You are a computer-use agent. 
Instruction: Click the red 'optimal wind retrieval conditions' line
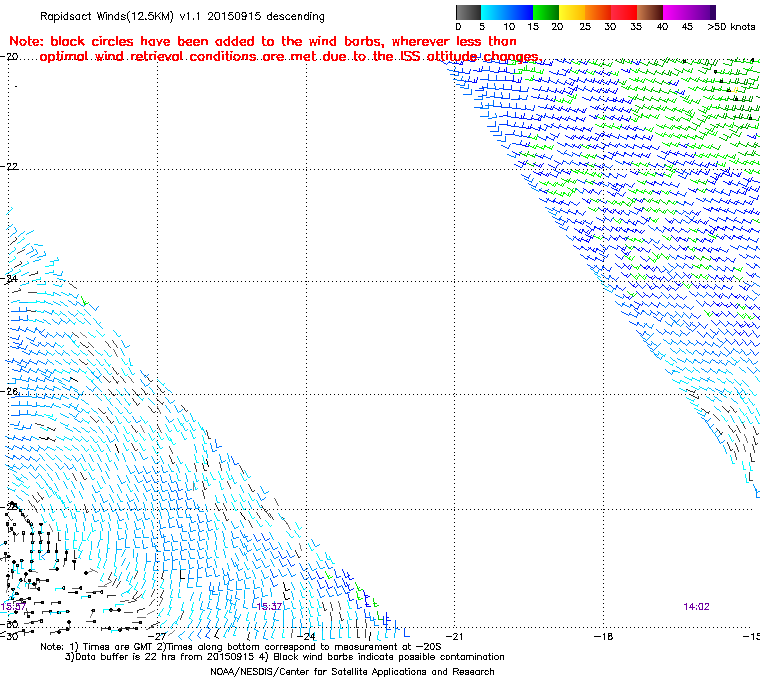click(x=290, y=57)
